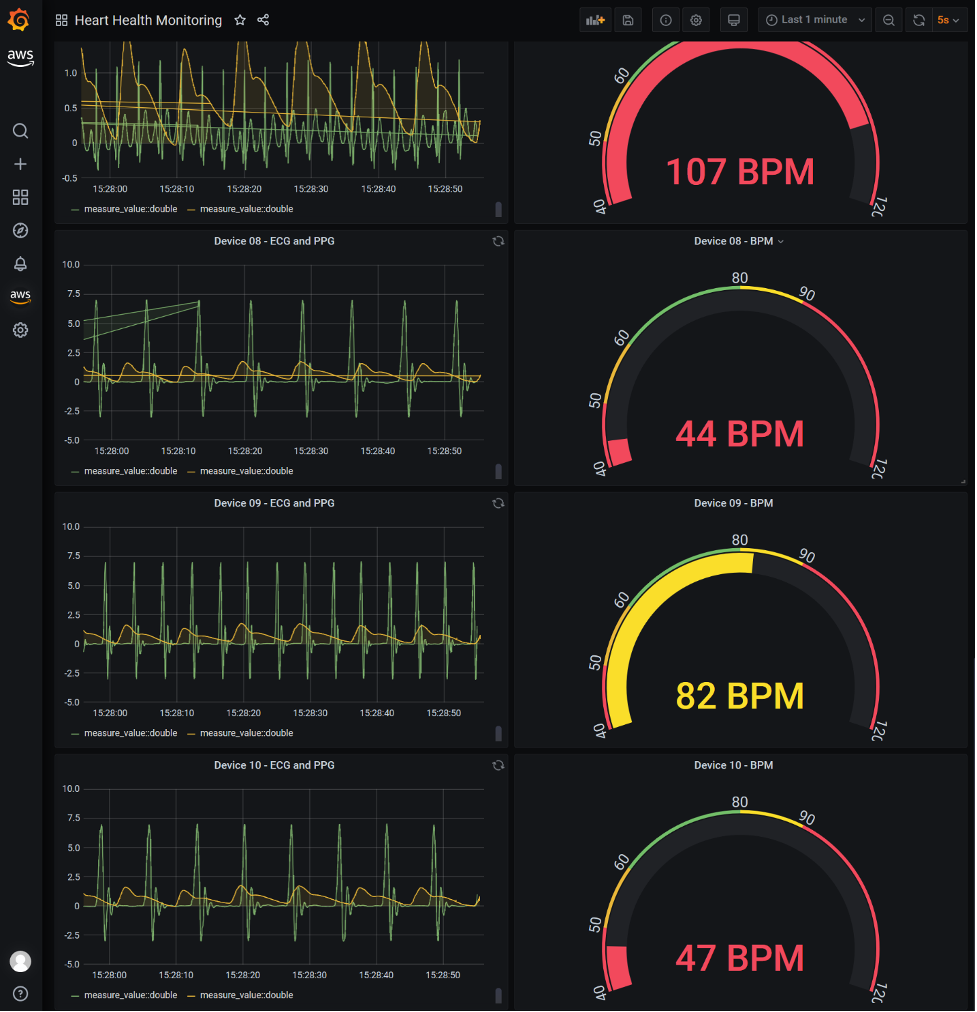This screenshot has height=1012, width=977.
Task: Click the Device 08 BPM panel resize handle
Action: pyautogui.click(x=963, y=481)
